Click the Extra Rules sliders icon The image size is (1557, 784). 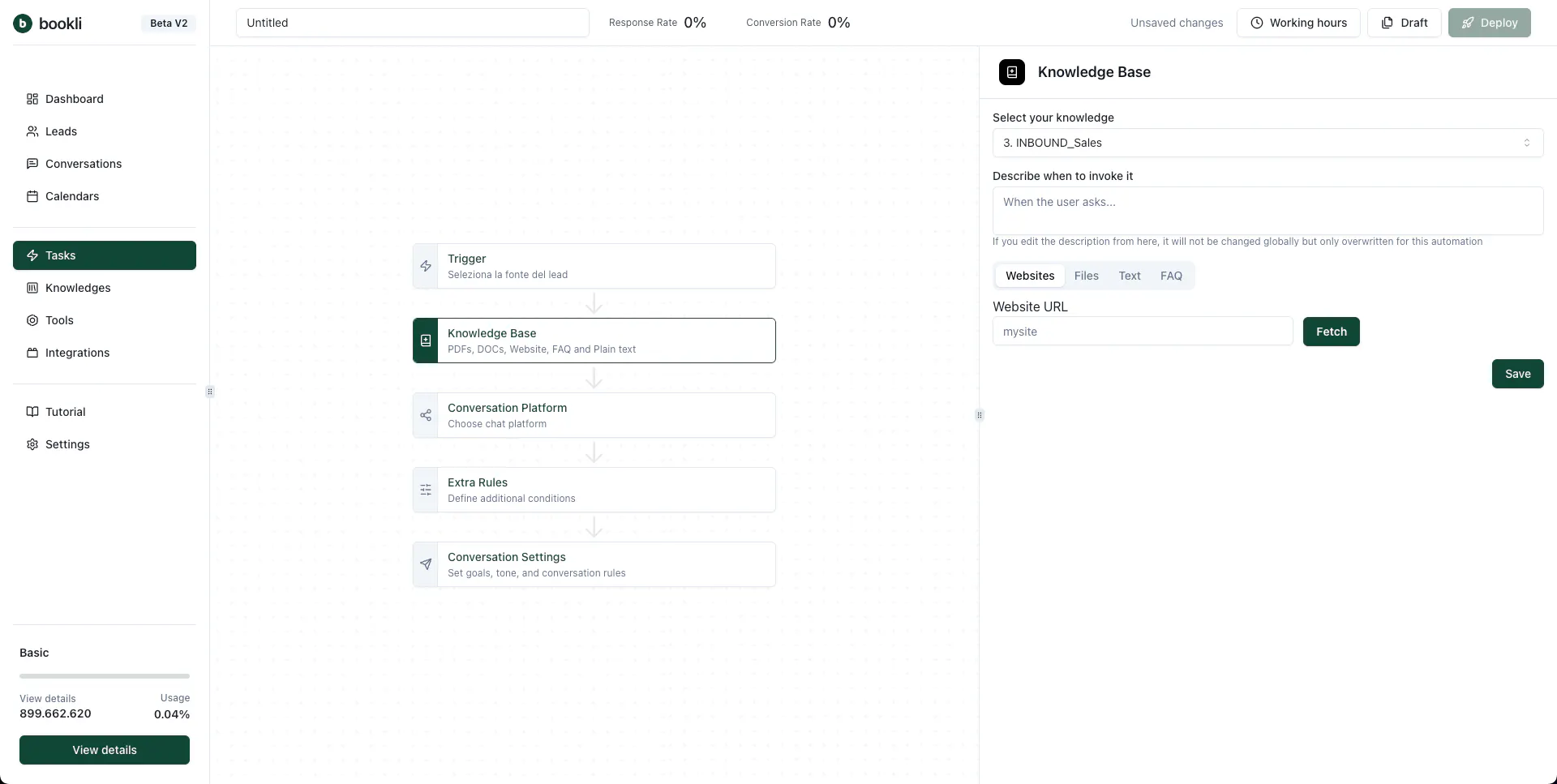pos(426,490)
